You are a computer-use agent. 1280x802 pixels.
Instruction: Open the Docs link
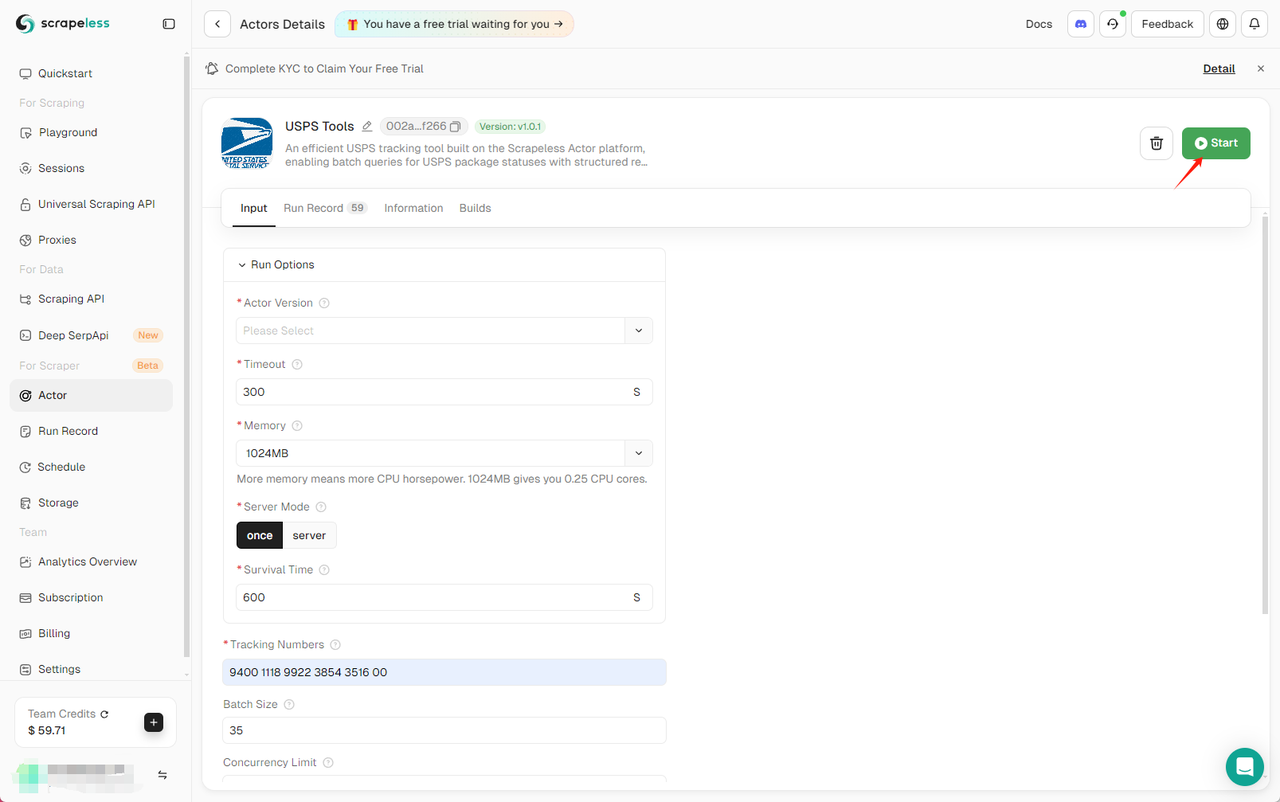tap(1039, 24)
